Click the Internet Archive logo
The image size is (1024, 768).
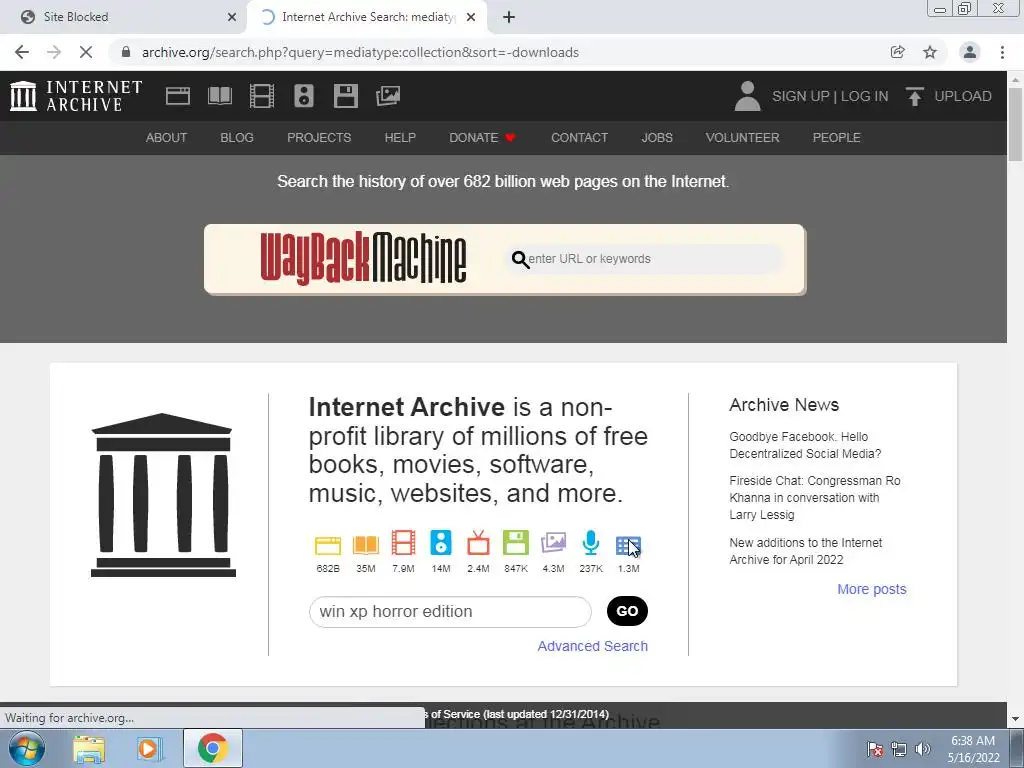[76, 96]
